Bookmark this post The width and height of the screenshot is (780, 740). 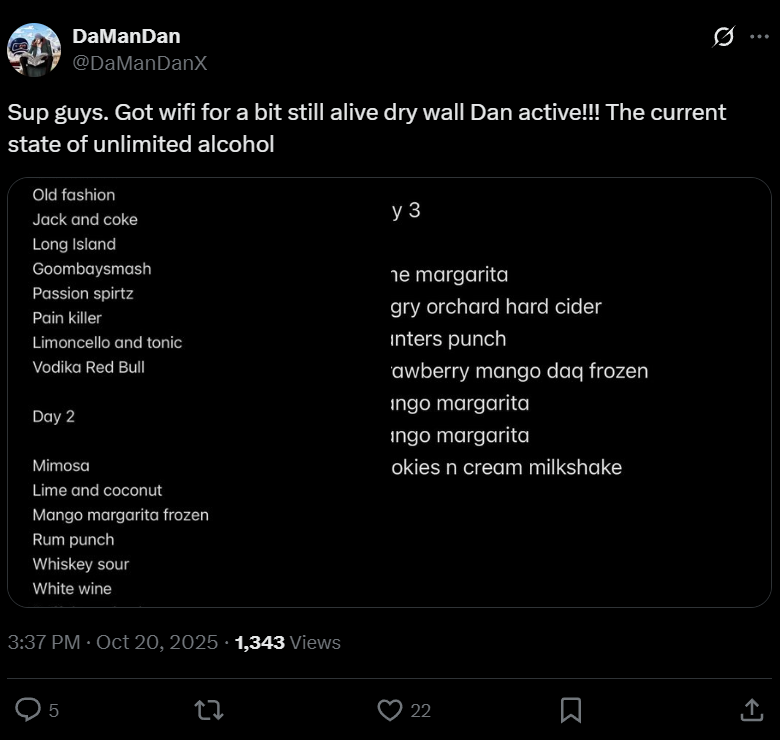click(571, 710)
